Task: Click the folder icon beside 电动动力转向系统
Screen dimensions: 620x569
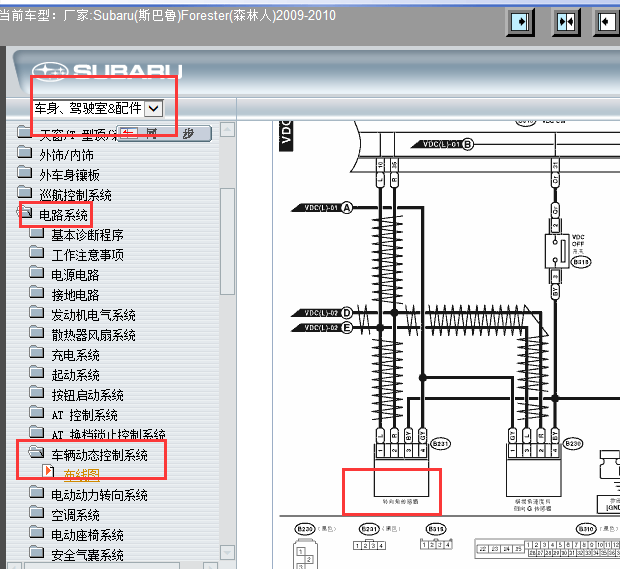Action: (37, 492)
